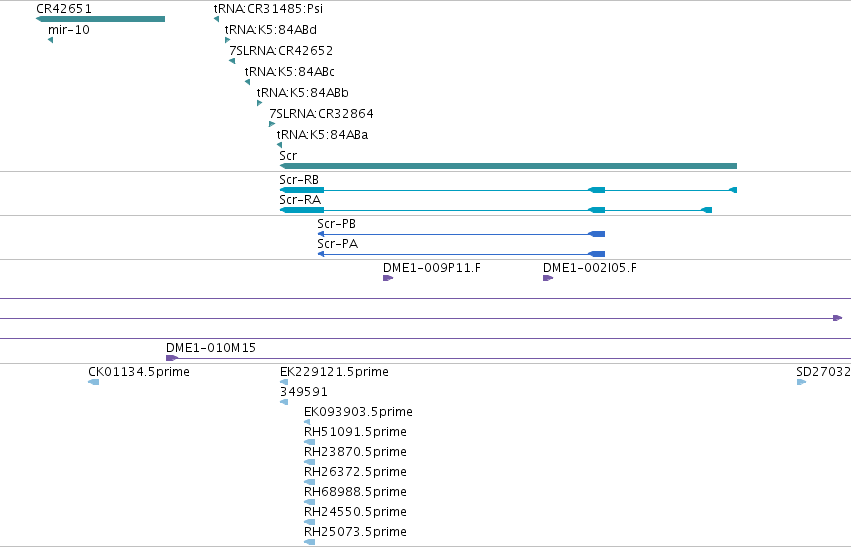Select the RH51091.5prime EST marker
851x547 pixels.
click(x=309, y=442)
